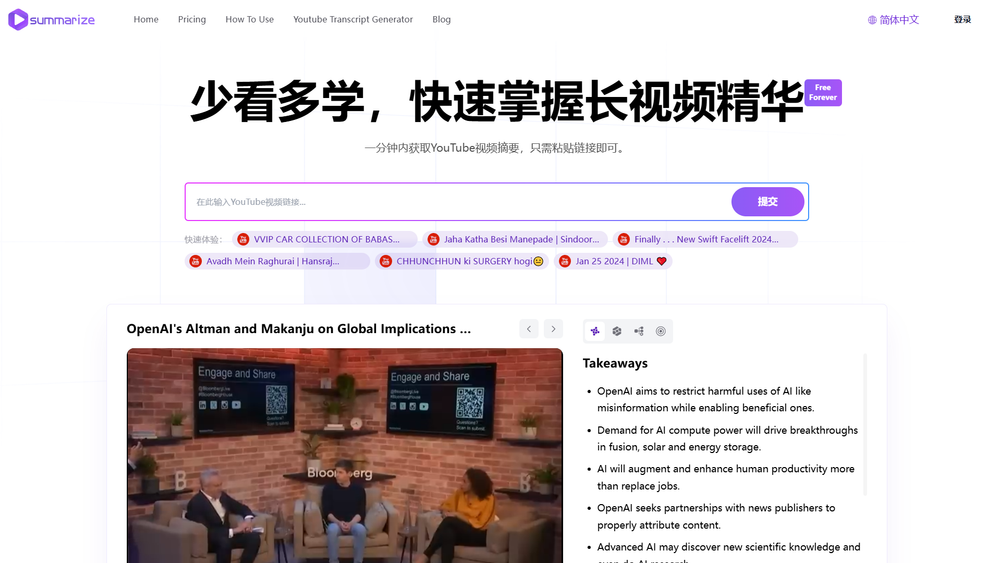This screenshot has width=1000, height=563.
Task: Select the mind map tab icon
Action: pos(639,331)
